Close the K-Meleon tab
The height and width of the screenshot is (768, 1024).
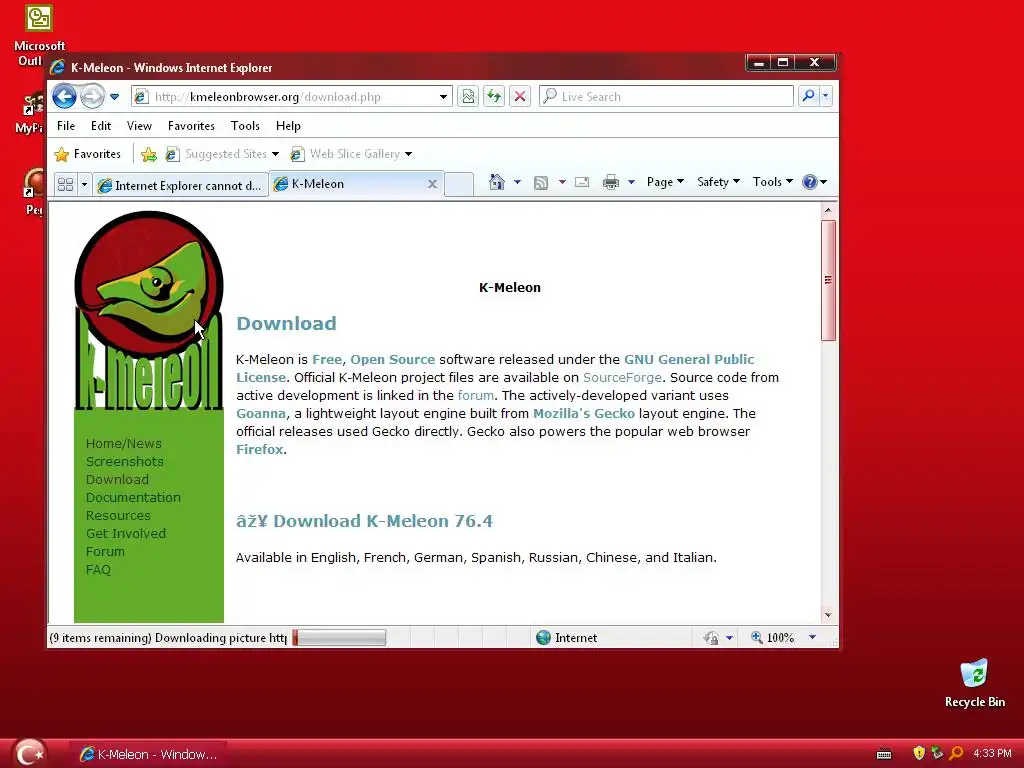click(432, 184)
